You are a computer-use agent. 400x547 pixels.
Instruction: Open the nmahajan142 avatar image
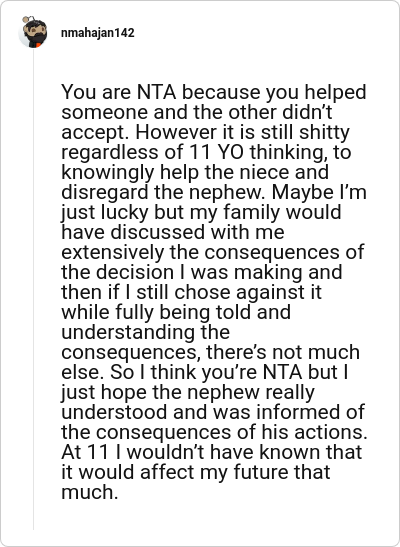tap(33, 32)
